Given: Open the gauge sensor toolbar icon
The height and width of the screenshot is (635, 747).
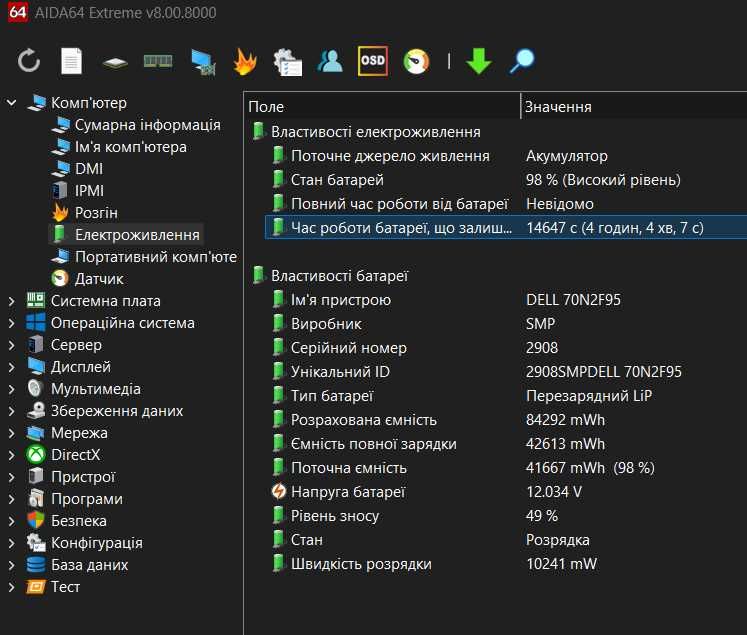Looking at the screenshot, I should [415, 61].
